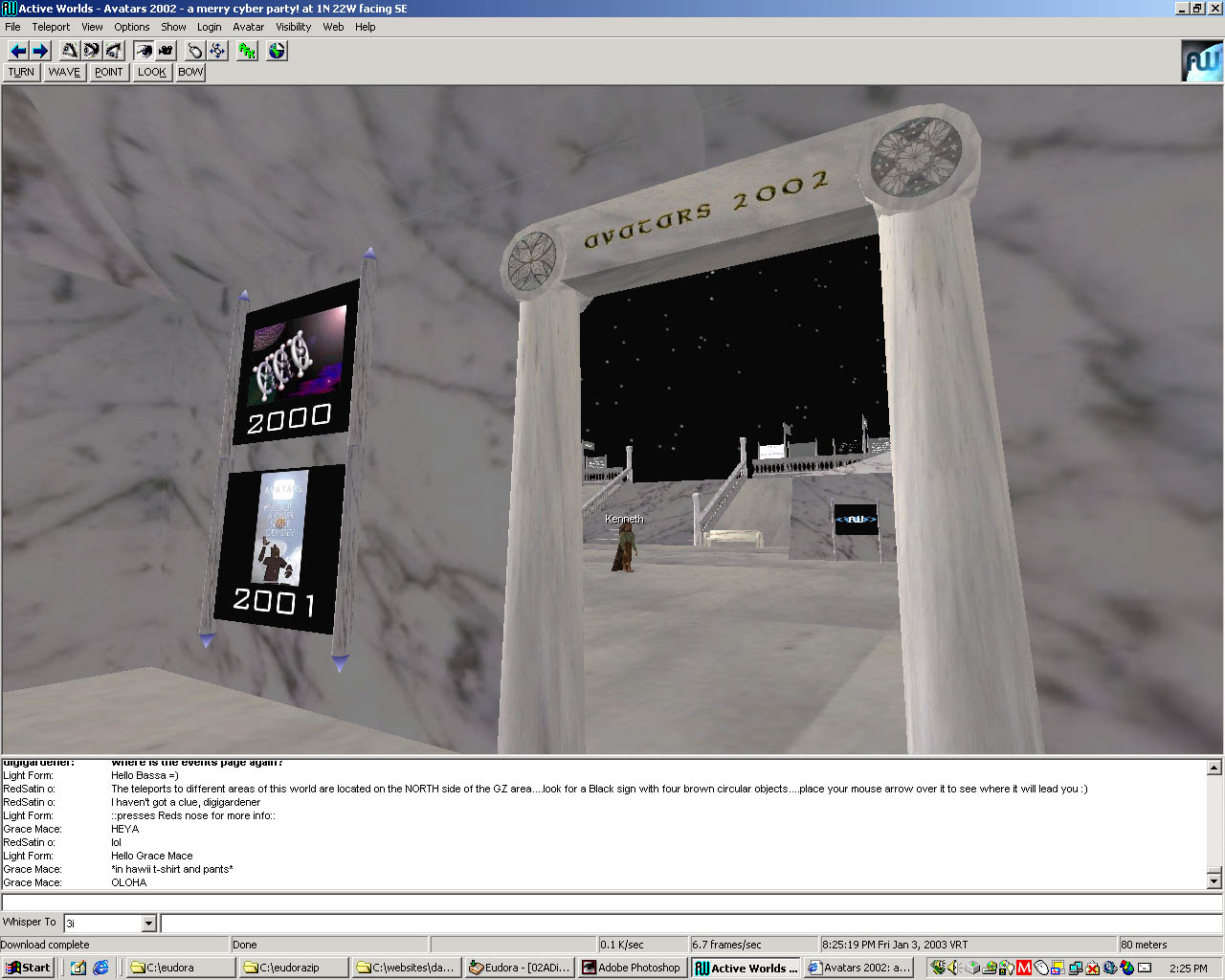Click the look up eye icon
The image size is (1225, 980).
tap(70, 51)
